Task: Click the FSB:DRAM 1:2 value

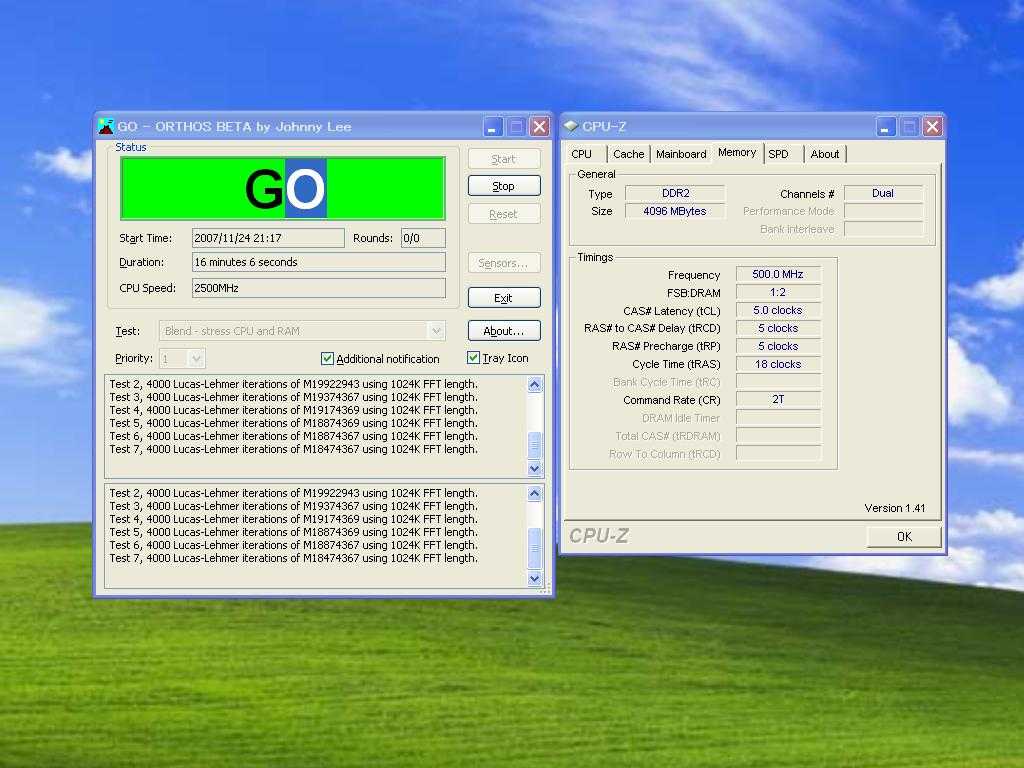Action: point(778,292)
